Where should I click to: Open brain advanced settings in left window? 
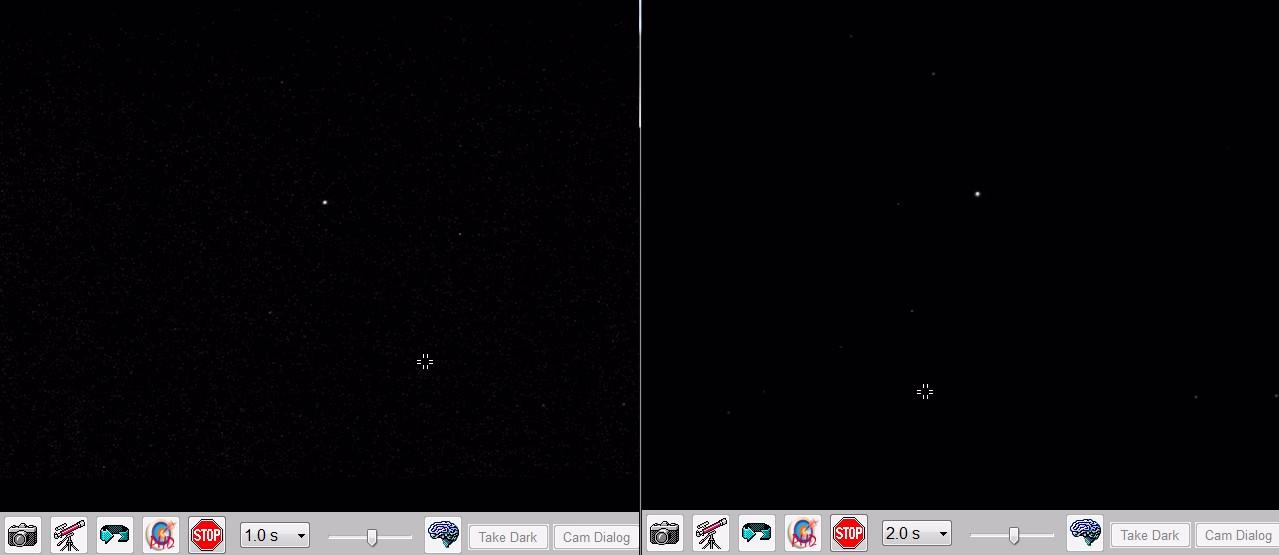coord(443,535)
